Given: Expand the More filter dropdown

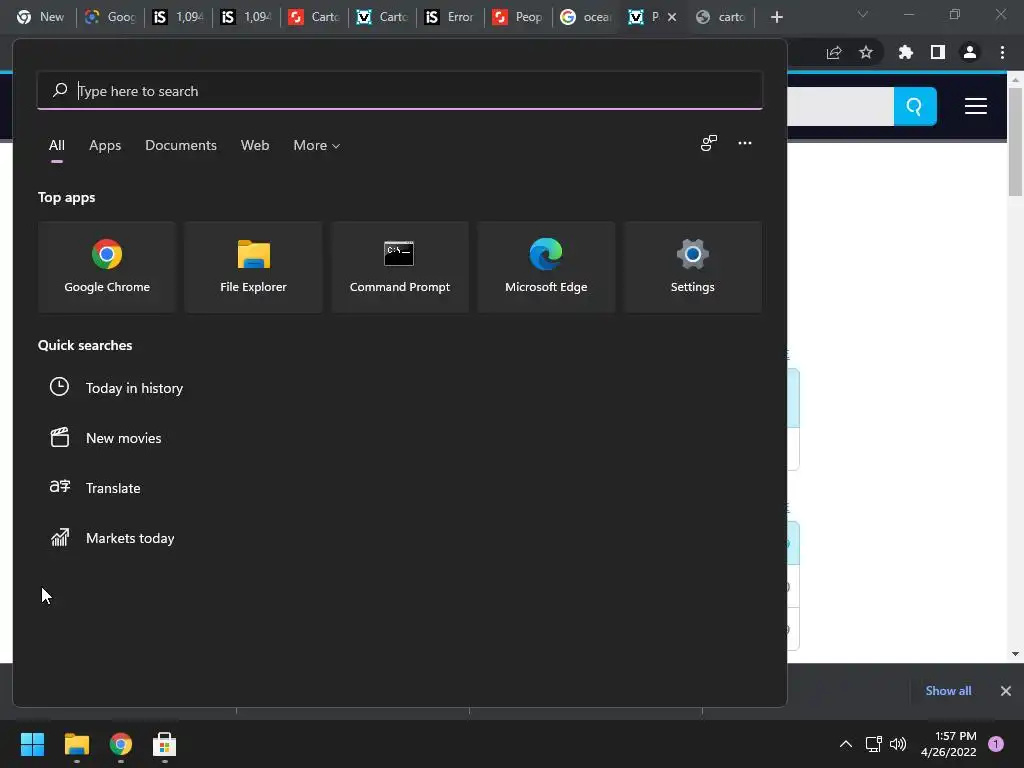Looking at the screenshot, I should click(317, 146).
